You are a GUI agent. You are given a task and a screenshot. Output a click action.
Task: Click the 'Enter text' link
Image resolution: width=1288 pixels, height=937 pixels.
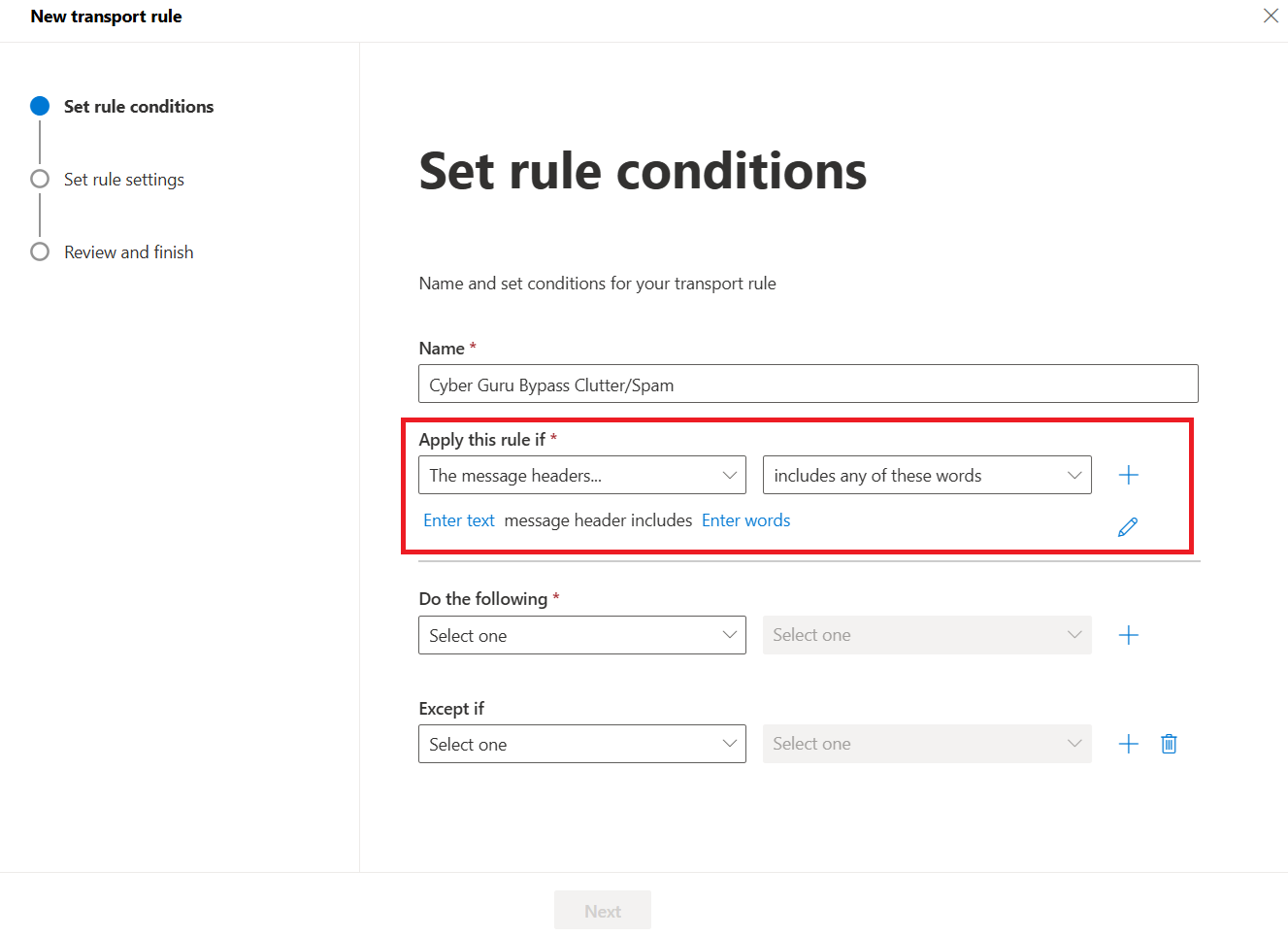(459, 520)
